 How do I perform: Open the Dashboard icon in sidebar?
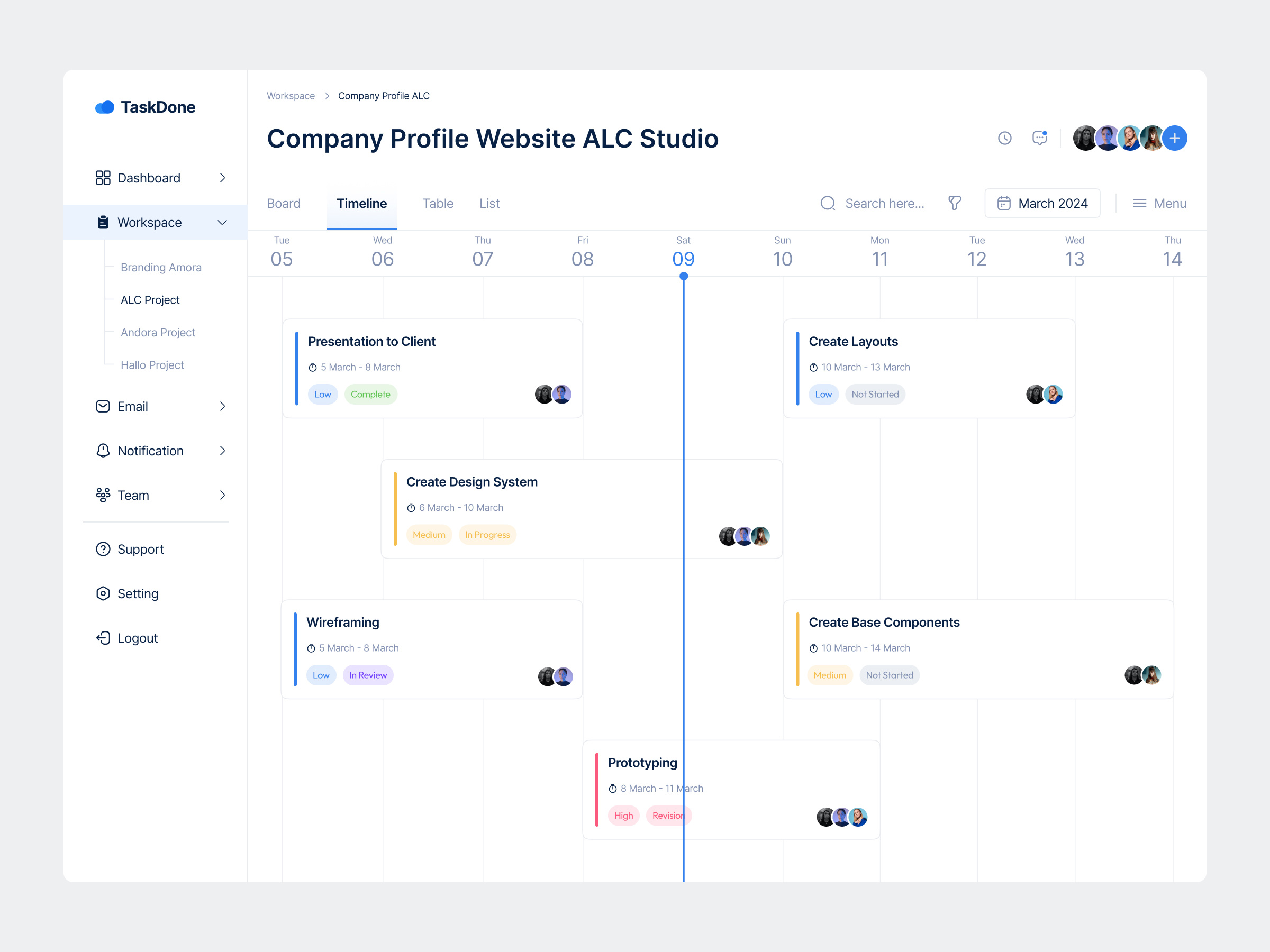pyautogui.click(x=103, y=178)
